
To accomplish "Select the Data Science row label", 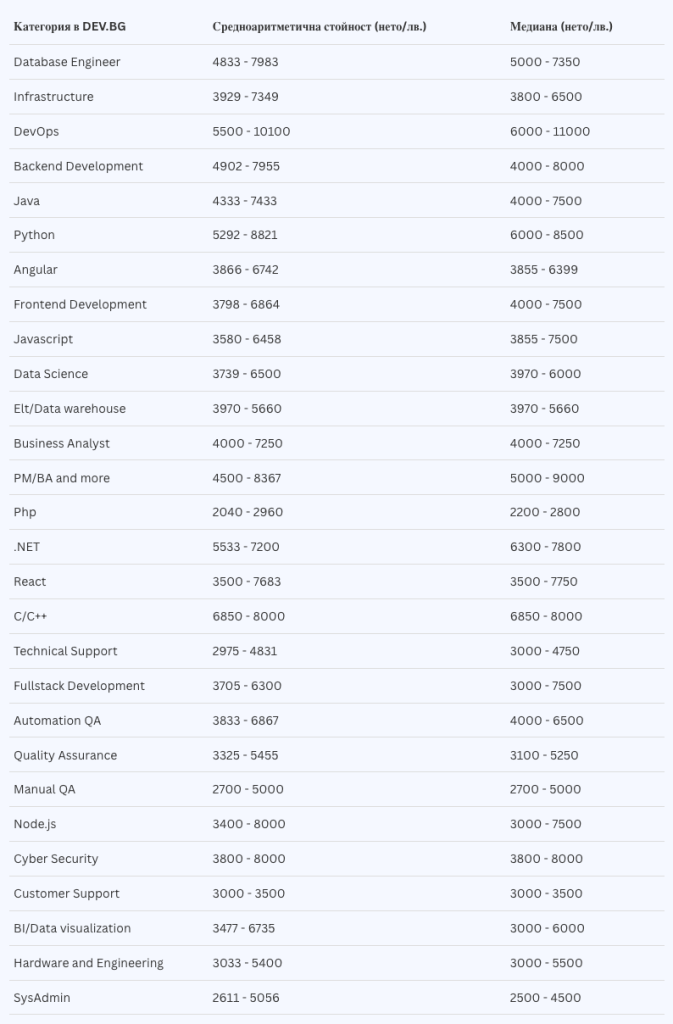I will tap(51, 374).
